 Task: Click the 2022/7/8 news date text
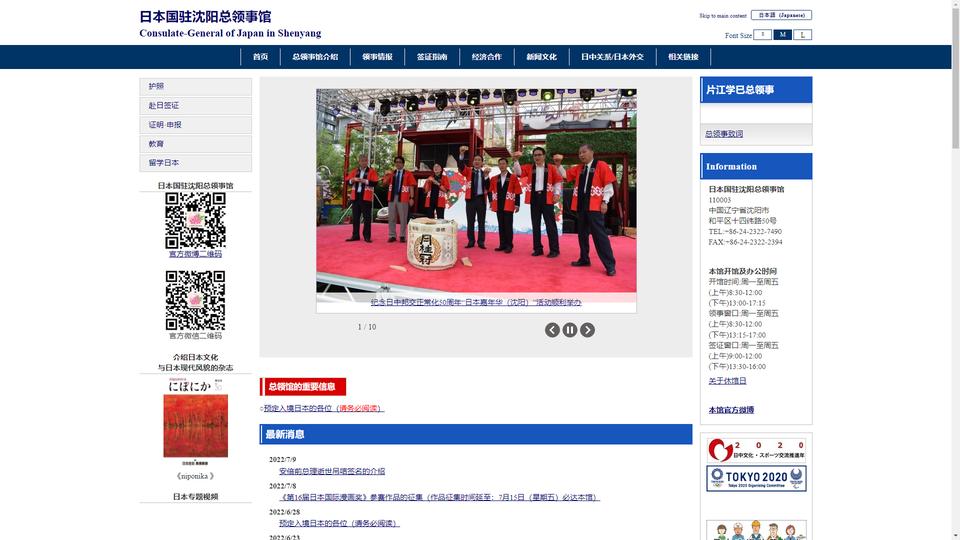(x=282, y=486)
